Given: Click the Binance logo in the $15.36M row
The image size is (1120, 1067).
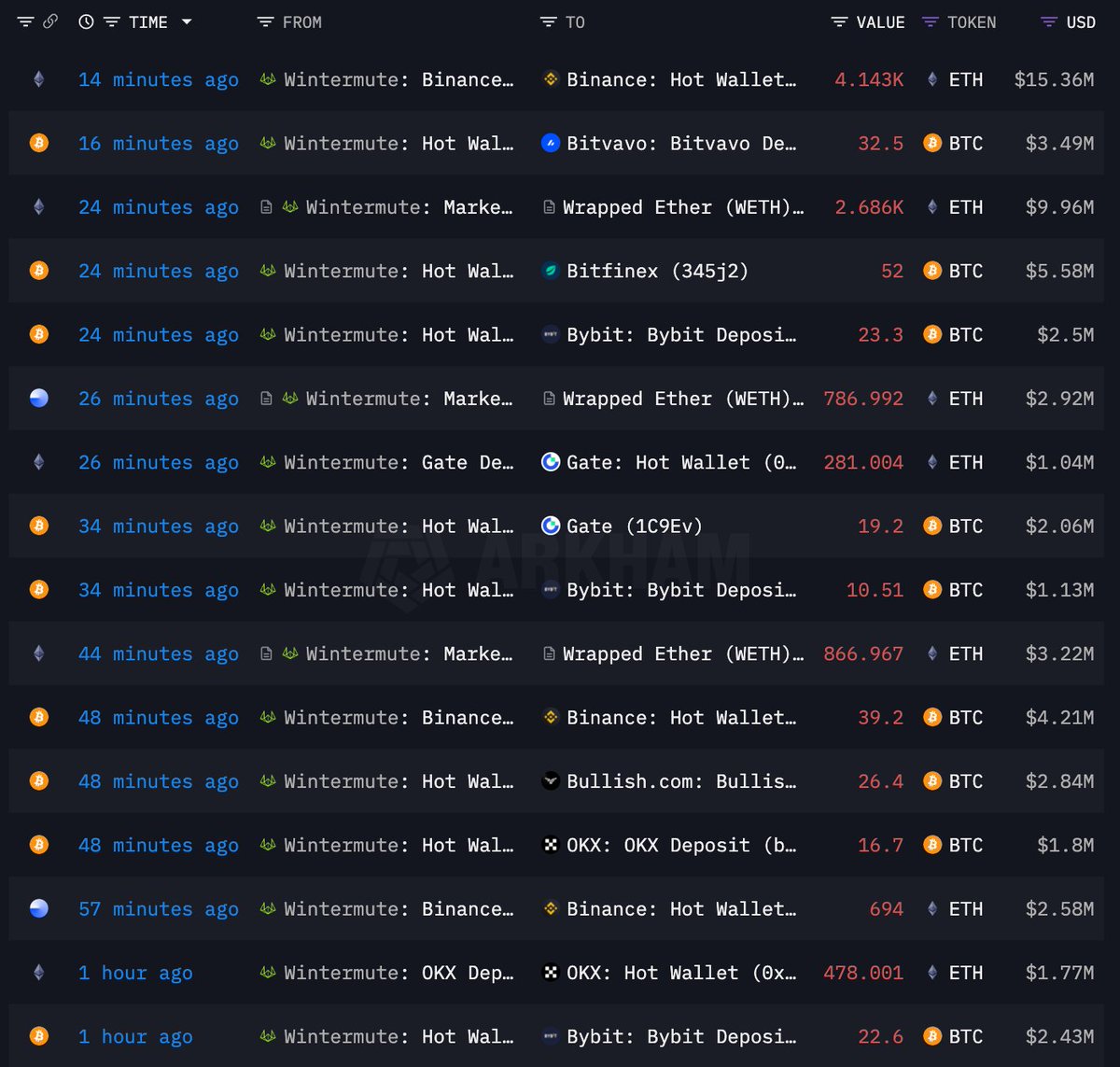Looking at the screenshot, I should [x=551, y=79].
